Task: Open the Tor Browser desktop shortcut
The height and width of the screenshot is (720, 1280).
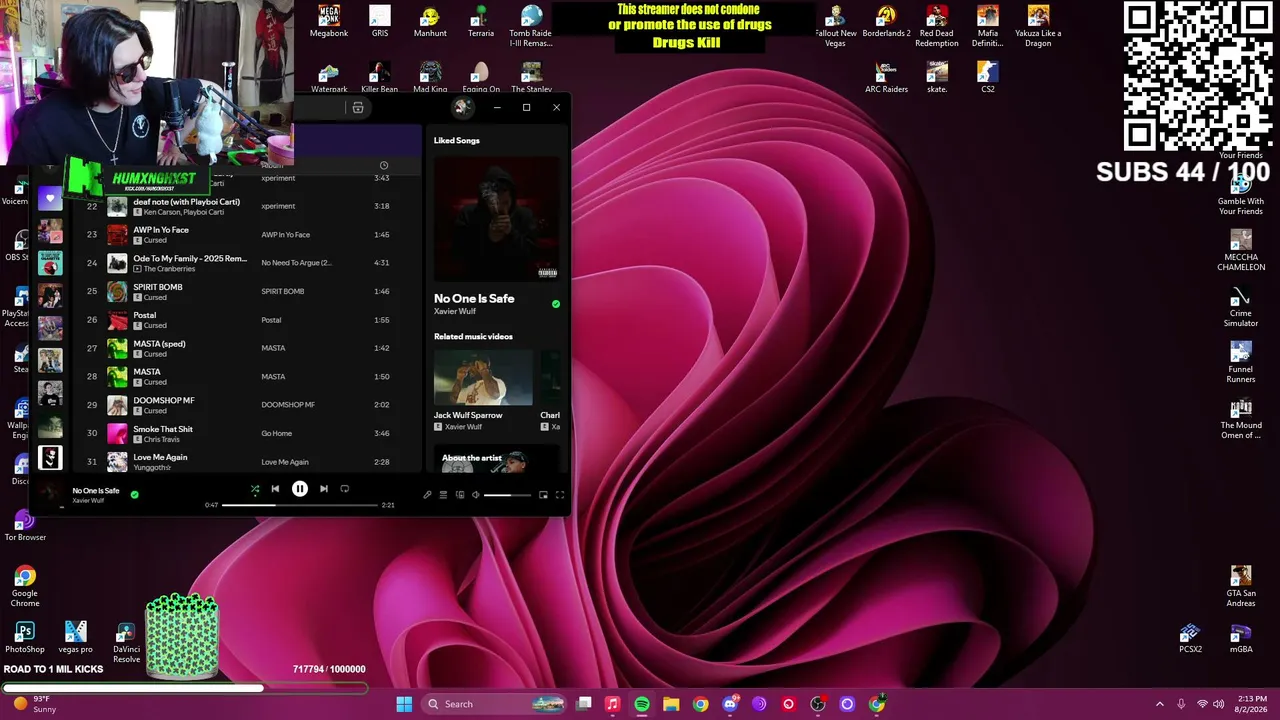Action: coord(25,526)
